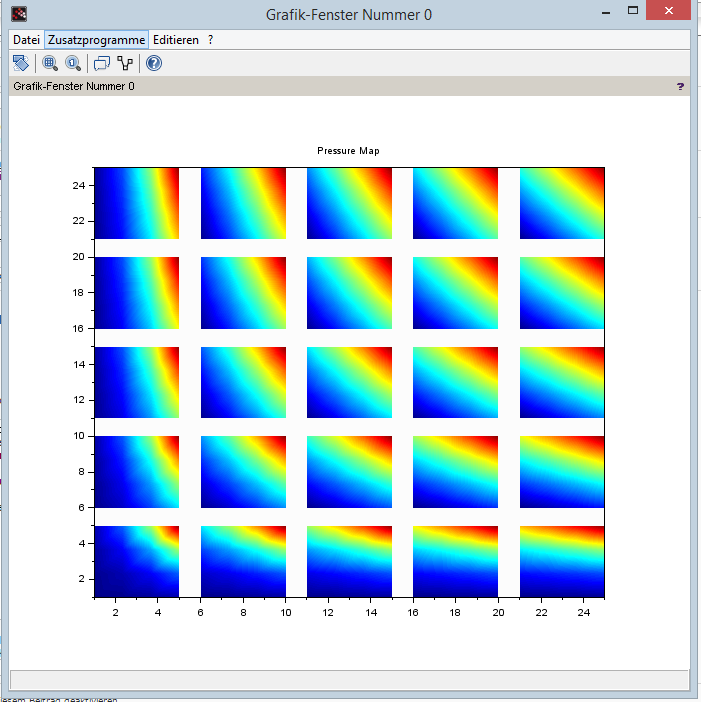Open the Datei menu
This screenshot has height=702, width=701.
(26, 40)
